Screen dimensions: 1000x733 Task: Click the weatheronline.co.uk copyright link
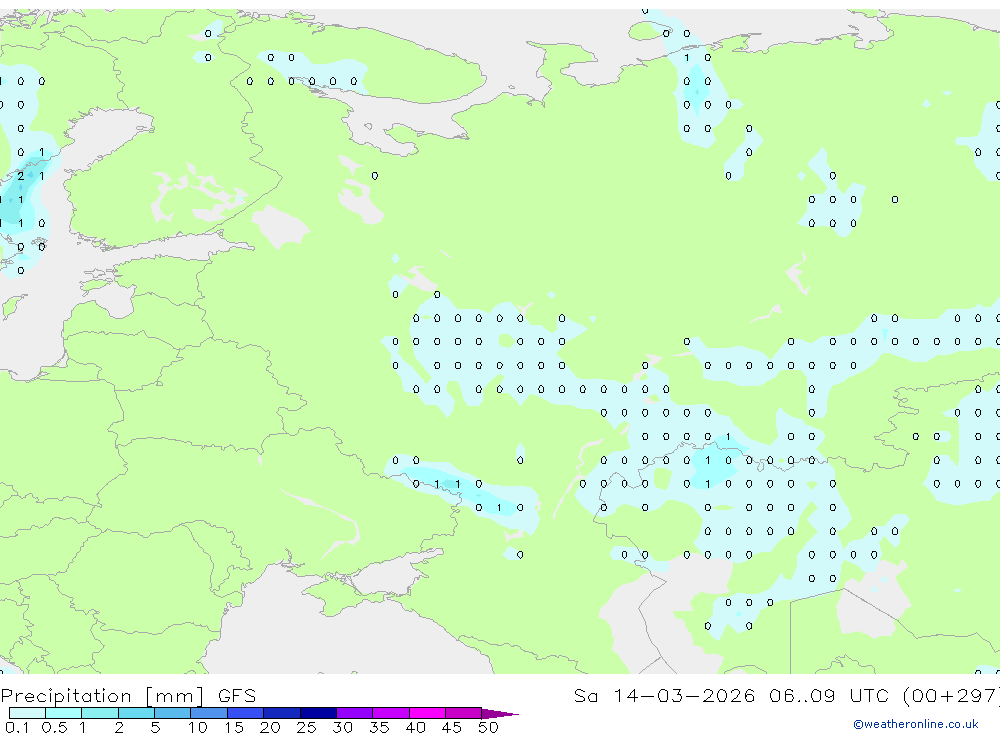pyautogui.click(x=916, y=724)
